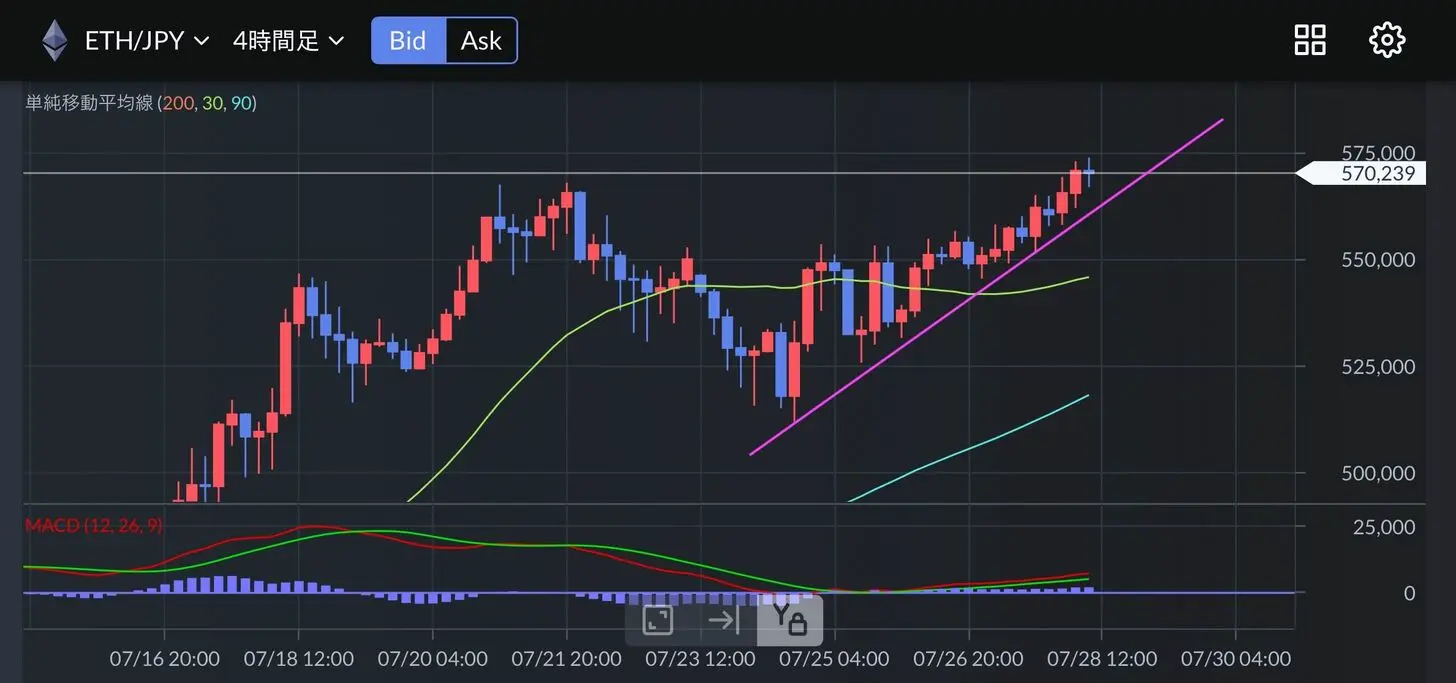This screenshot has width=1456, height=683.
Task: Click the 07/16 20:00 time label
Action: (x=165, y=660)
